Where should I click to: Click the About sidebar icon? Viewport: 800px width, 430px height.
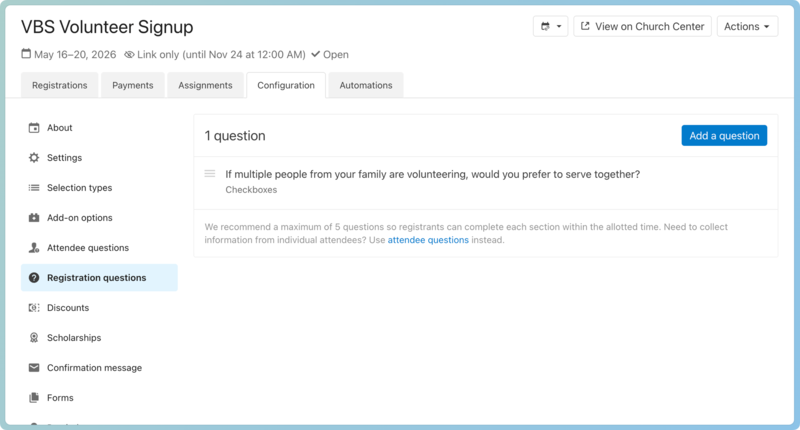click(34, 128)
